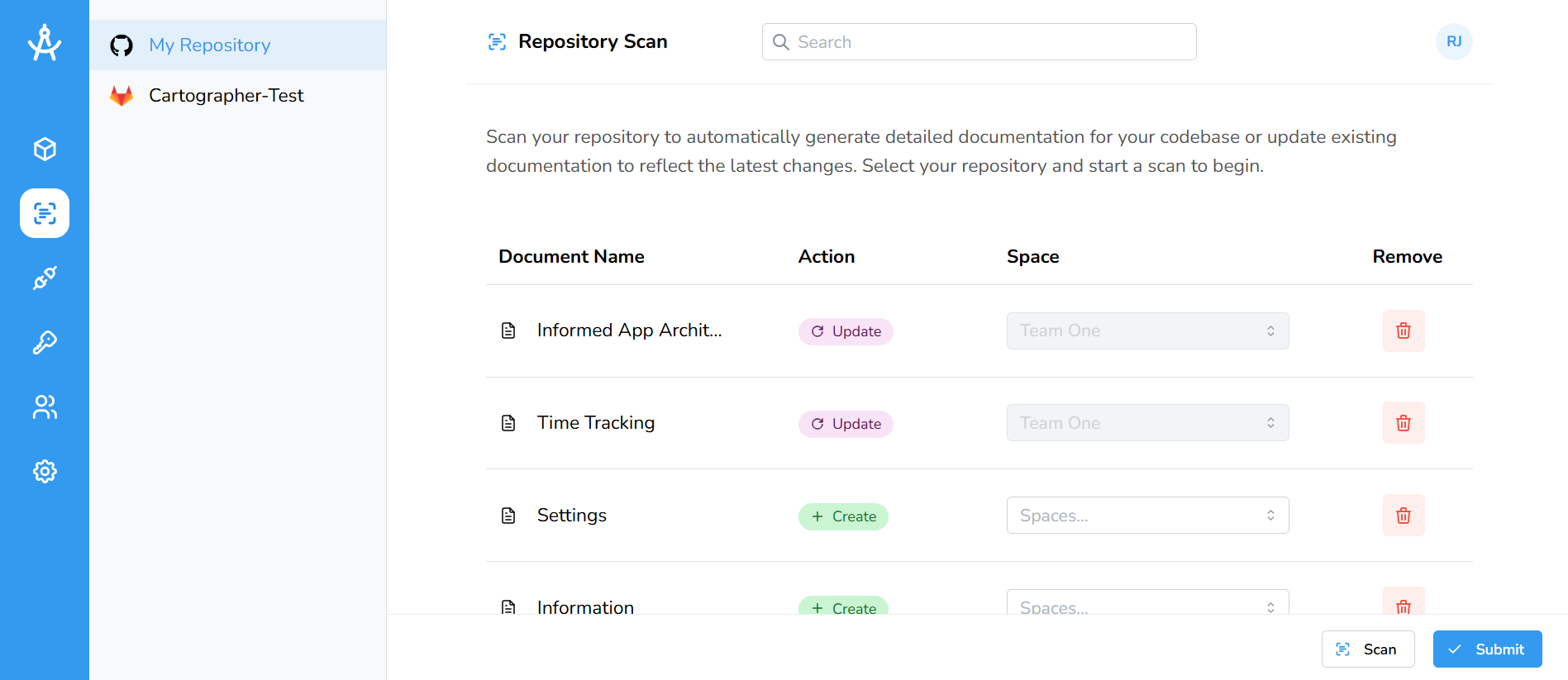Open the cube package sidebar icon

45,149
